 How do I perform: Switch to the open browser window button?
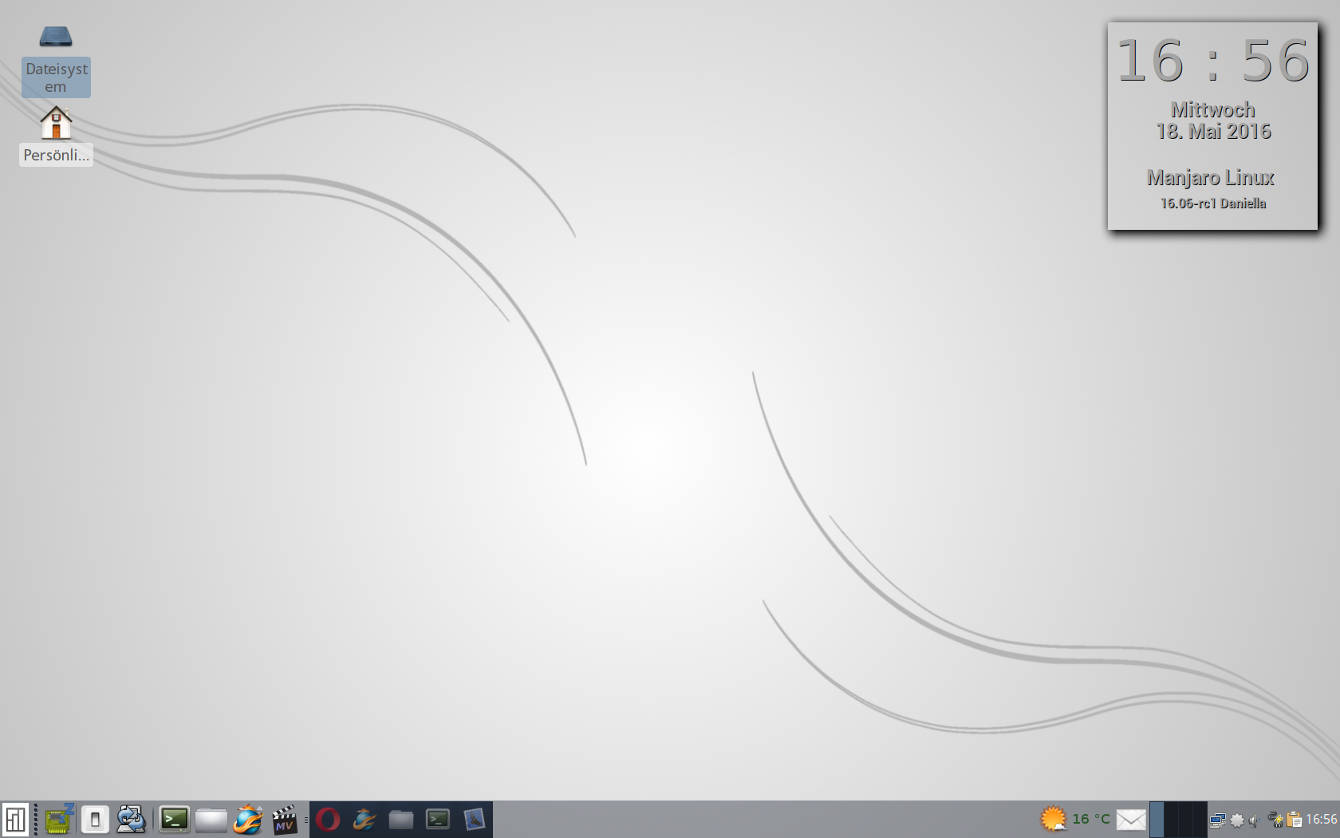364,820
